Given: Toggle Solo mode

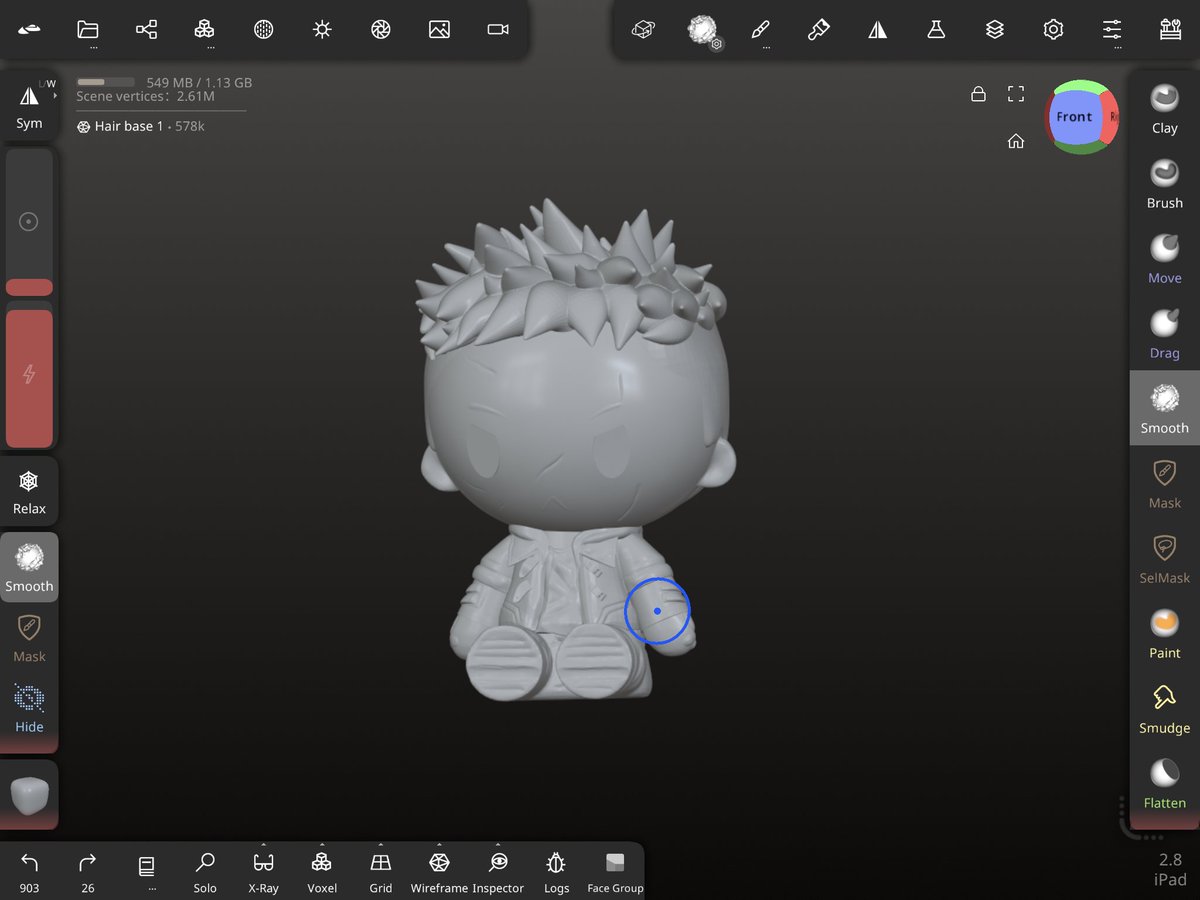Looking at the screenshot, I should tap(205, 872).
